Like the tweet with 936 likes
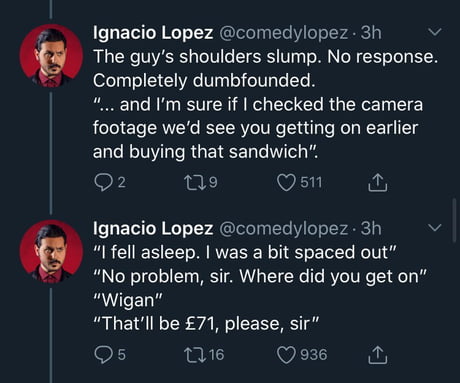Screen dimensions: 460x383 pyautogui.click(x=286, y=355)
